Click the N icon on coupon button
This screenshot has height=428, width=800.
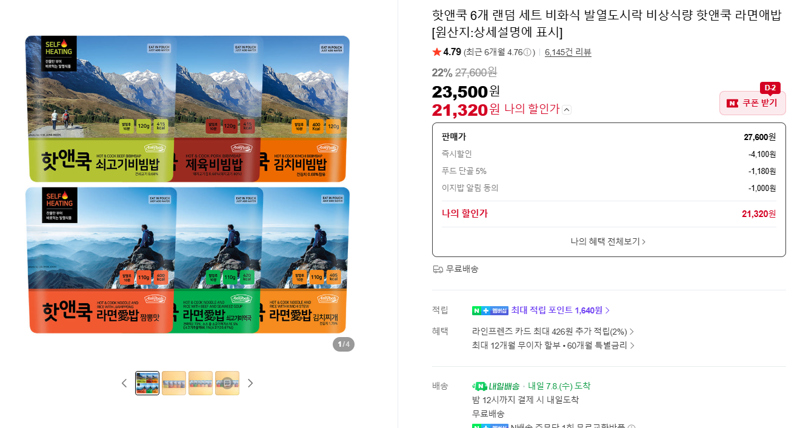click(733, 104)
